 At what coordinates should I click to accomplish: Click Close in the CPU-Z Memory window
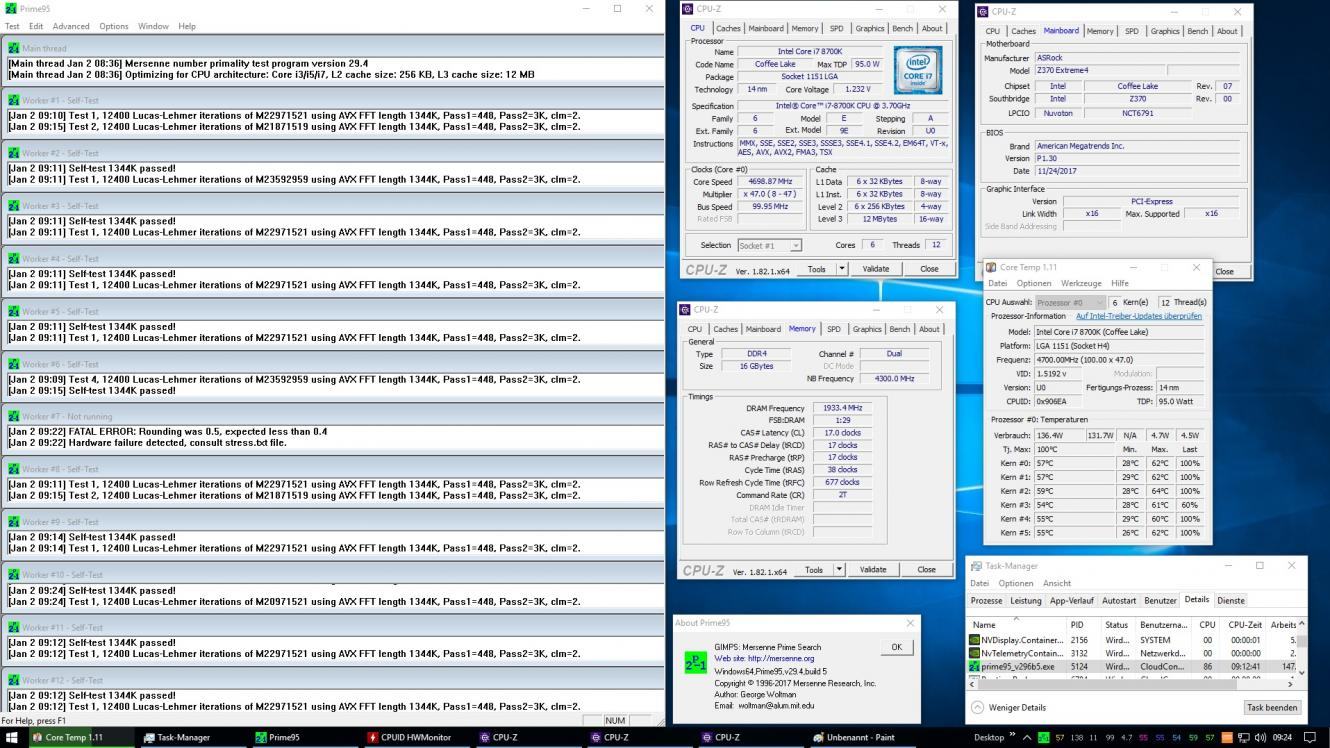point(926,569)
